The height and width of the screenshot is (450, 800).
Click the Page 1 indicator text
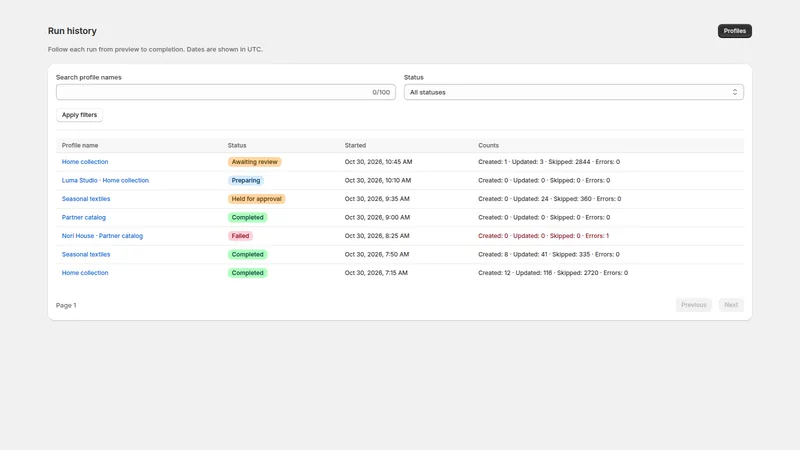pos(66,305)
